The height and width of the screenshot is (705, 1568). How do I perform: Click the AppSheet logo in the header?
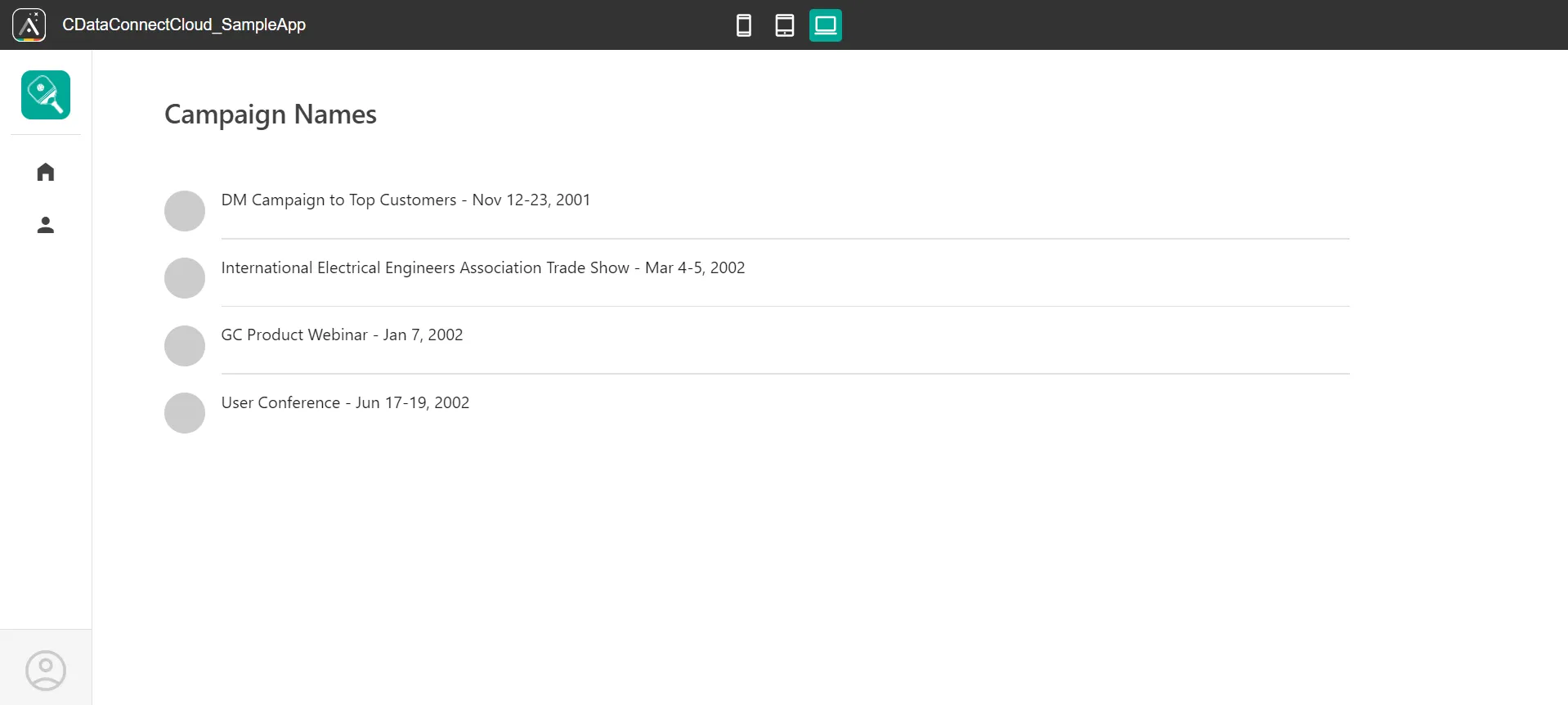29,25
